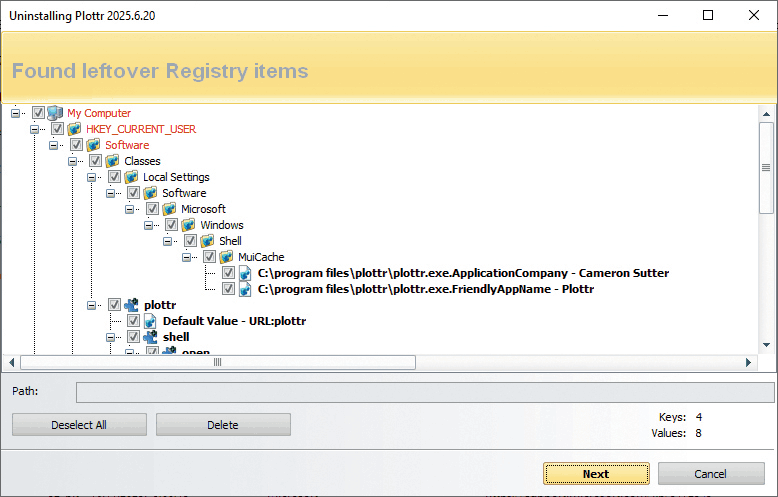The height and width of the screenshot is (497, 778).
Task: Click the Shell key folder icon
Action: (x=207, y=241)
